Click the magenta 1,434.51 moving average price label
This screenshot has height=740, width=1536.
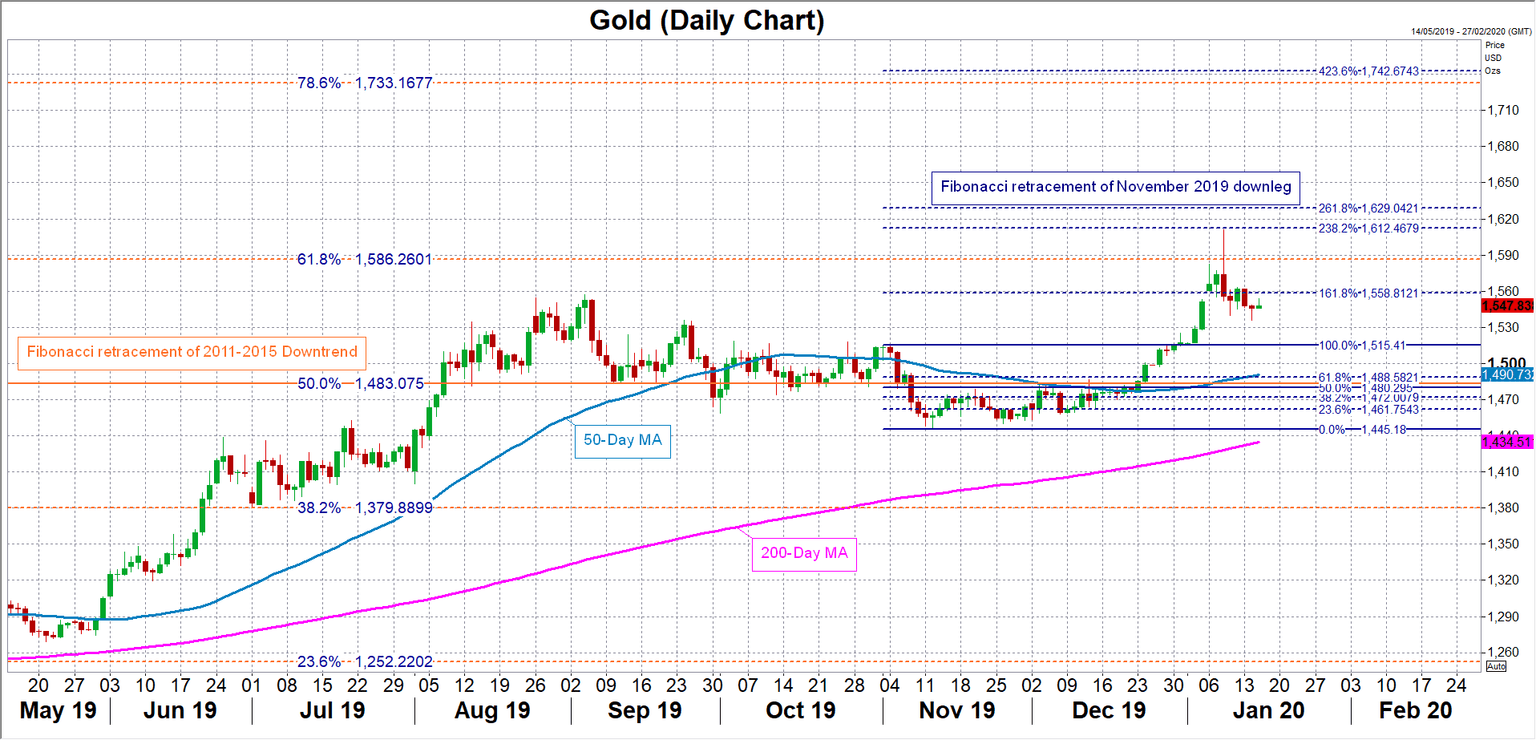[x=1508, y=440]
